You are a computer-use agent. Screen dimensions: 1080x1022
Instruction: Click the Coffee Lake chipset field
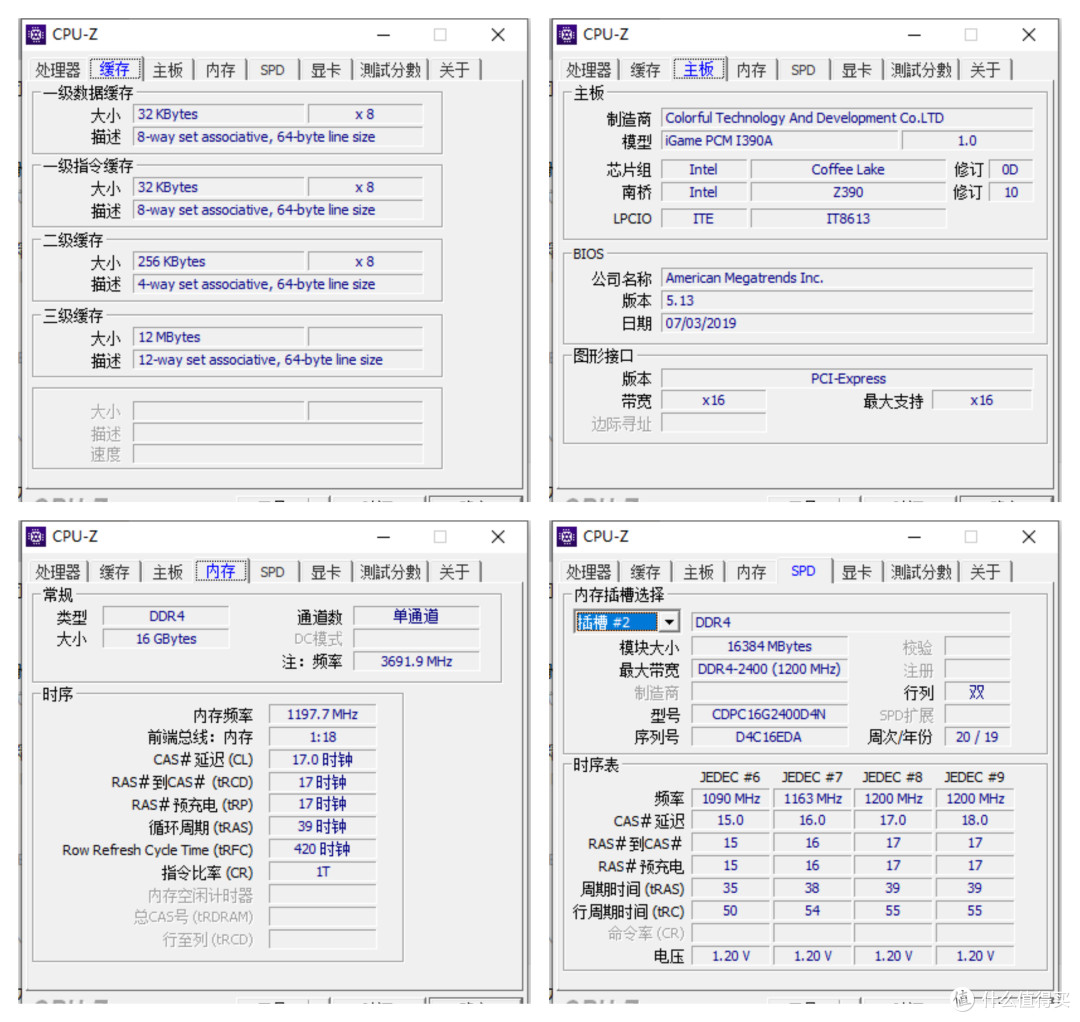tap(848, 169)
